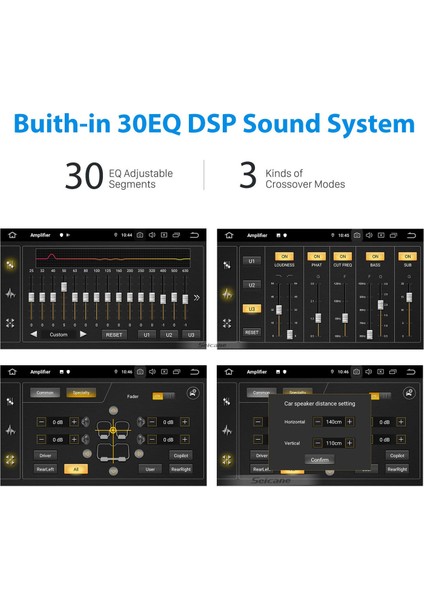This screenshot has width=424, height=600.
Task: Select RearLeft position in the Fader screen
Action: pyautogui.click(x=46, y=469)
